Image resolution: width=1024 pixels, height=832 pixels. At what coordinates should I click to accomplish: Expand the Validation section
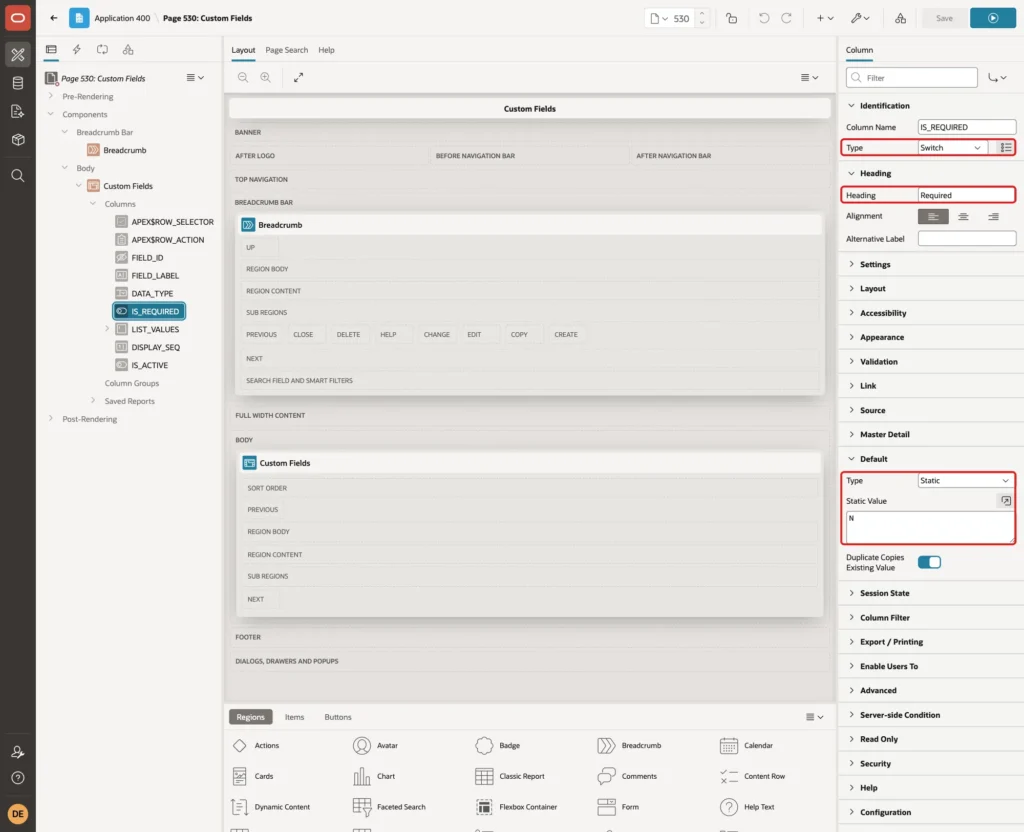pyautogui.click(x=878, y=362)
